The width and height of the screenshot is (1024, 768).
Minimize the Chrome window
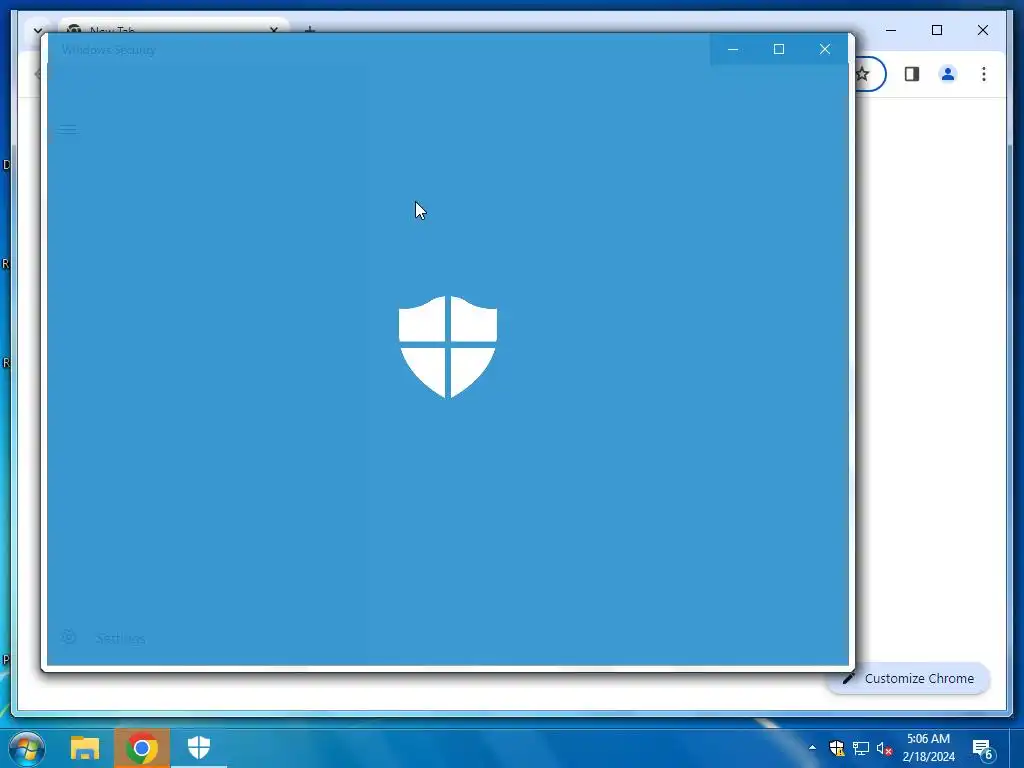point(891,30)
